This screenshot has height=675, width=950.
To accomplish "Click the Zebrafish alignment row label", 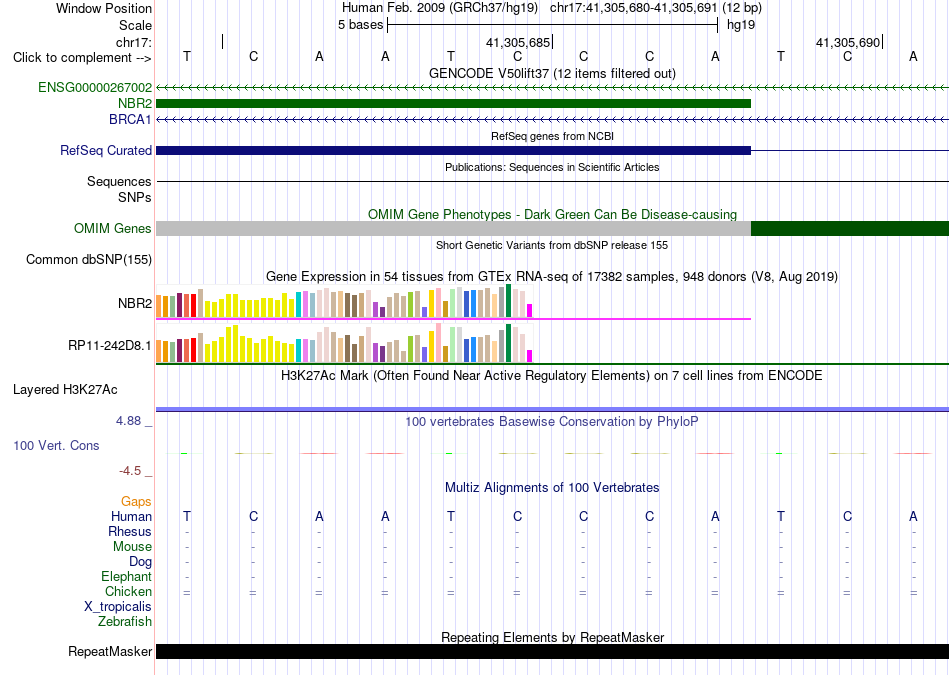I will click(125, 622).
